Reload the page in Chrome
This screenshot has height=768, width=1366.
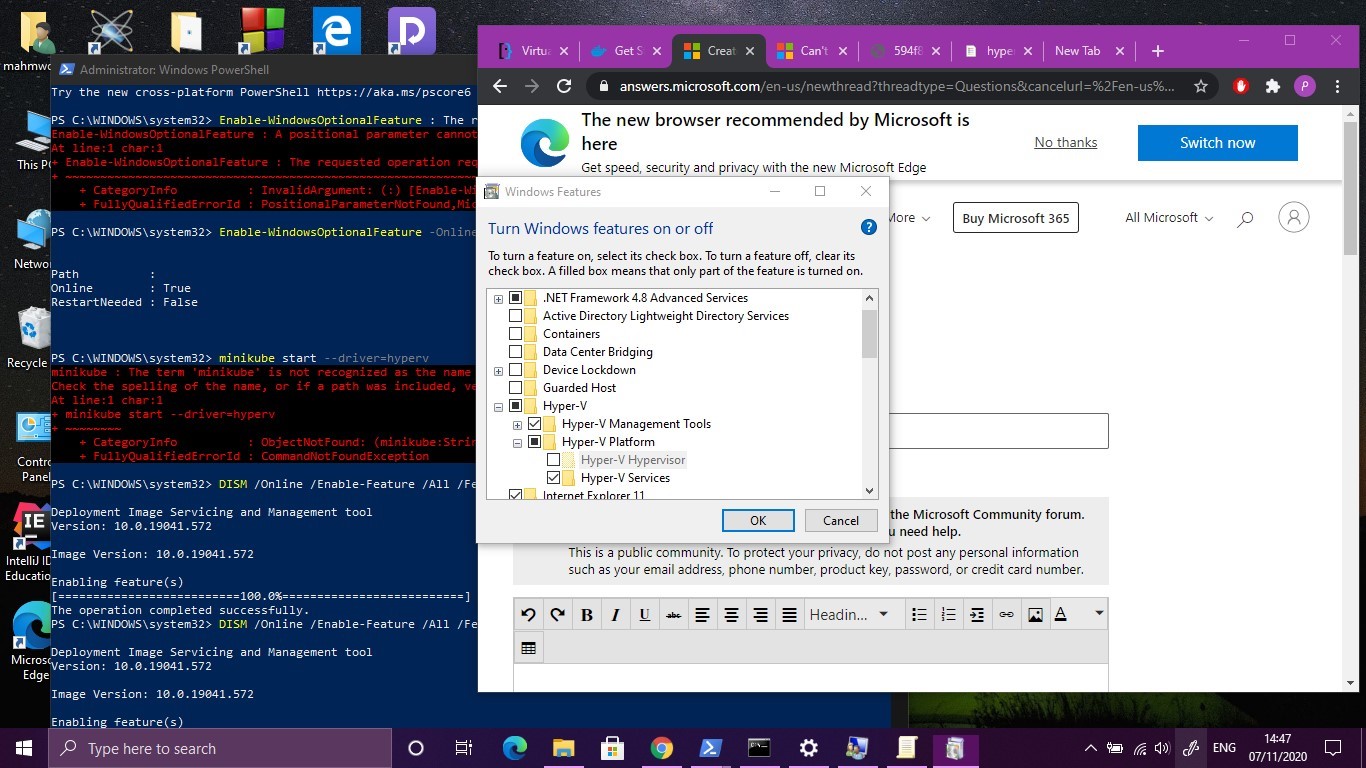click(564, 86)
